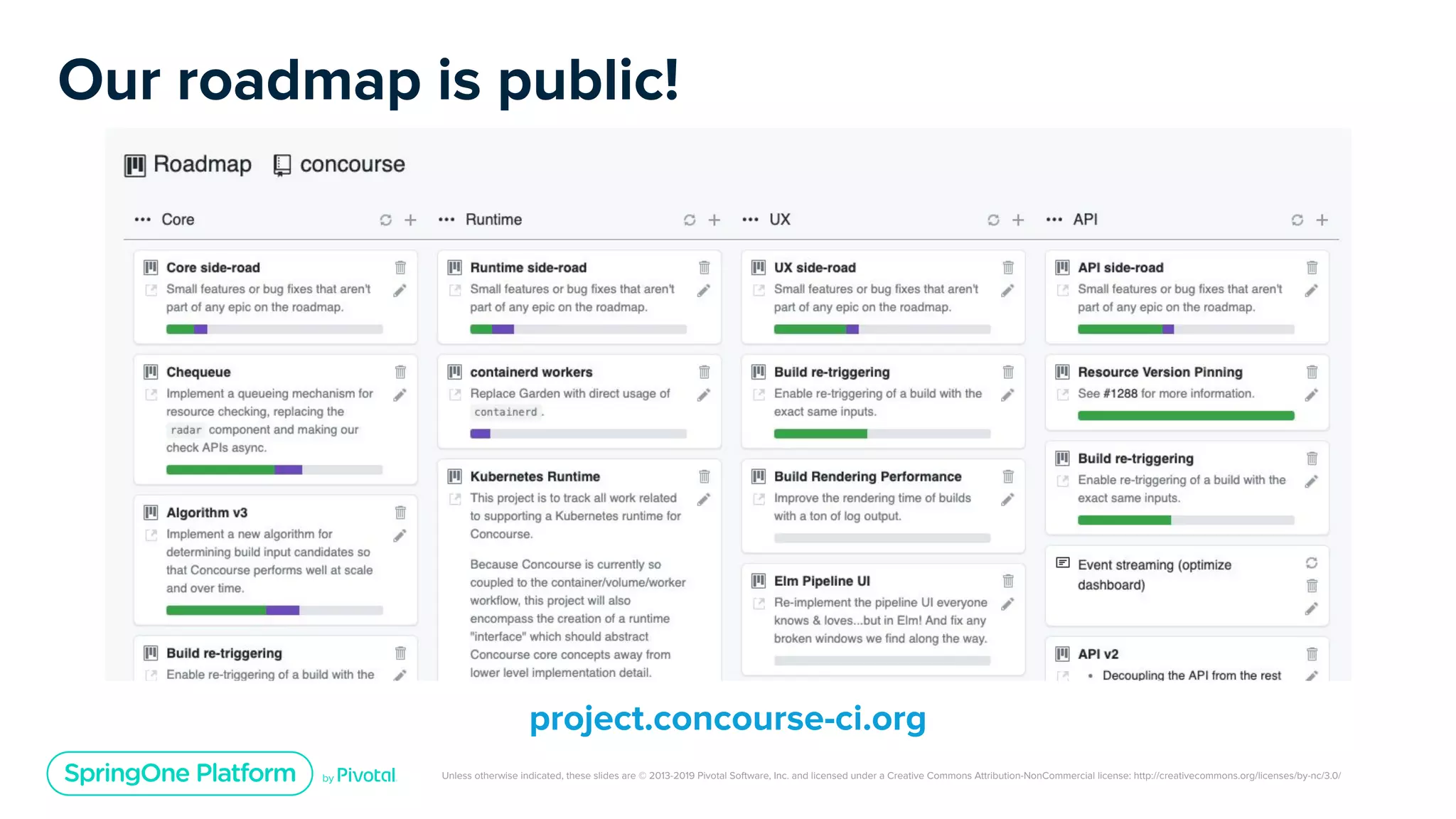Viewport: 1456px width, 819px height.
Task: Edit the containerd workers card
Action: [704, 395]
